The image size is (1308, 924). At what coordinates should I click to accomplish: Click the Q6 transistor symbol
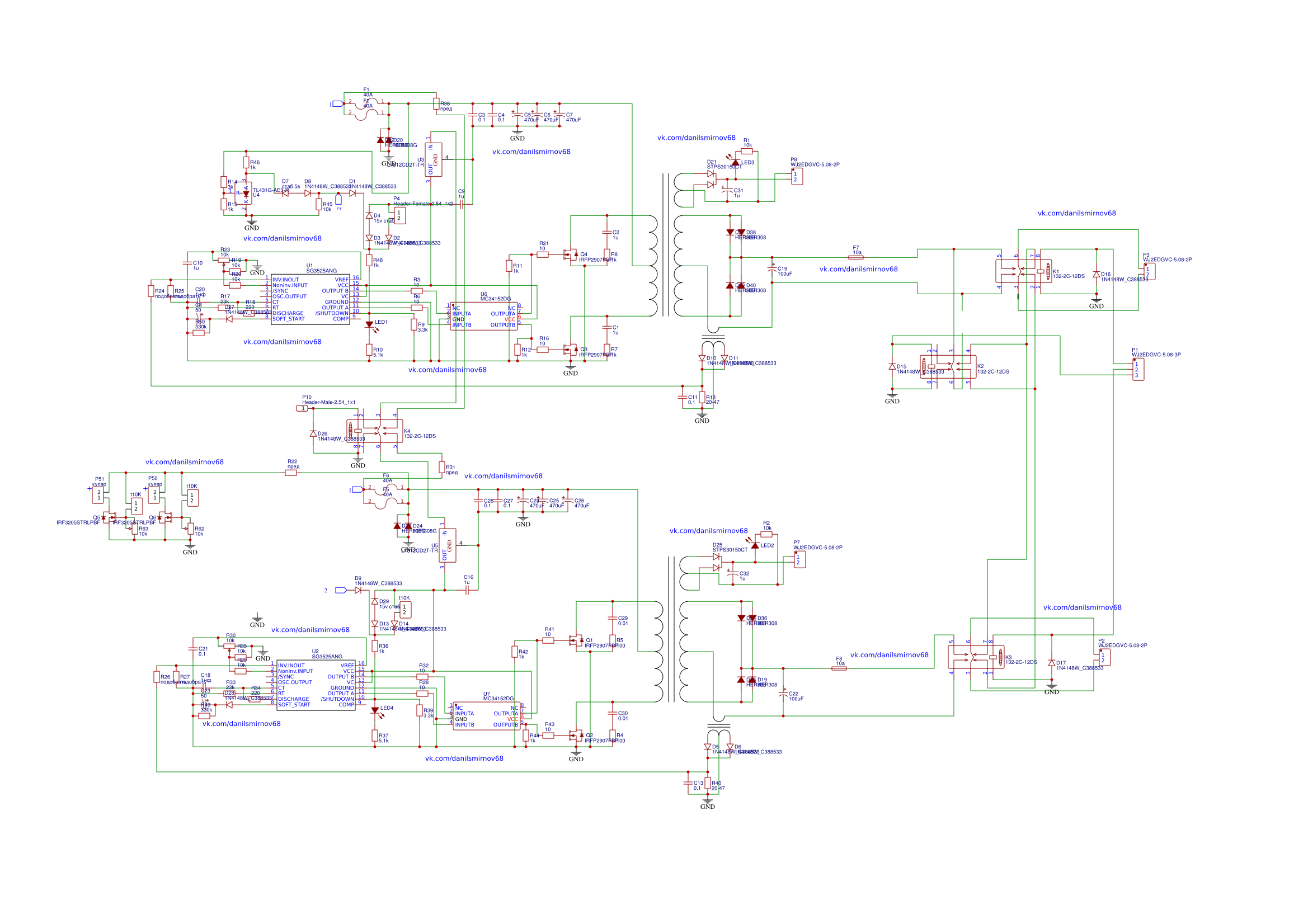tap(165, 517)
